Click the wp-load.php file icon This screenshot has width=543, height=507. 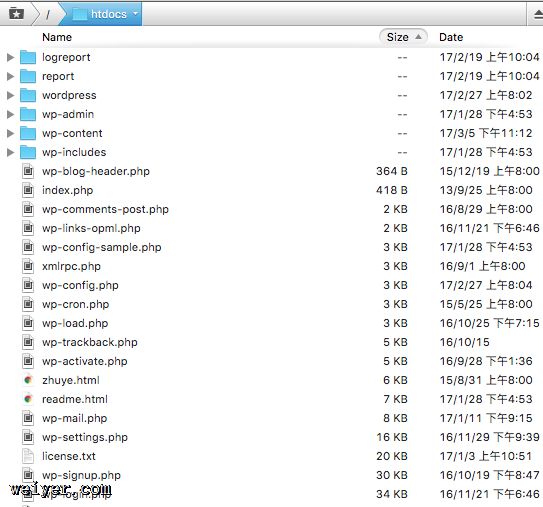28,323
